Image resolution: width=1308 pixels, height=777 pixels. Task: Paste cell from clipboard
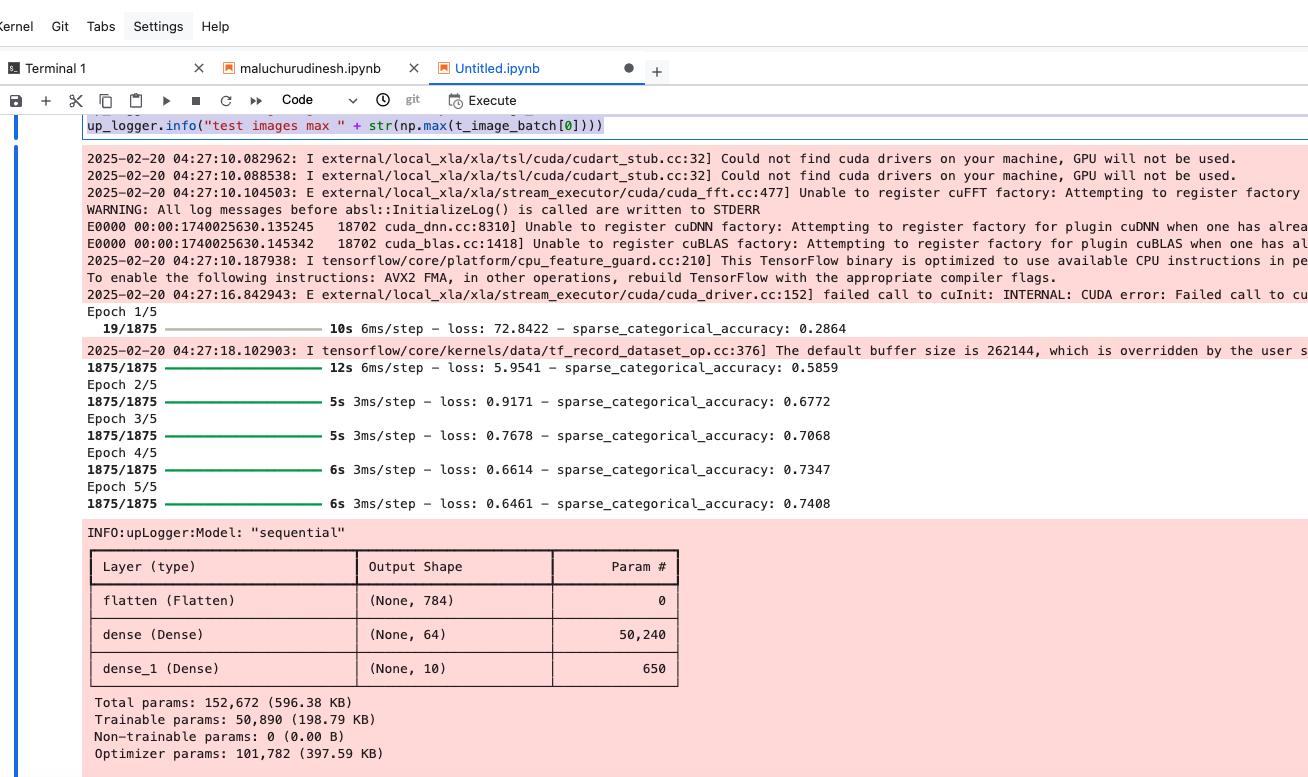tap(136, 100)
